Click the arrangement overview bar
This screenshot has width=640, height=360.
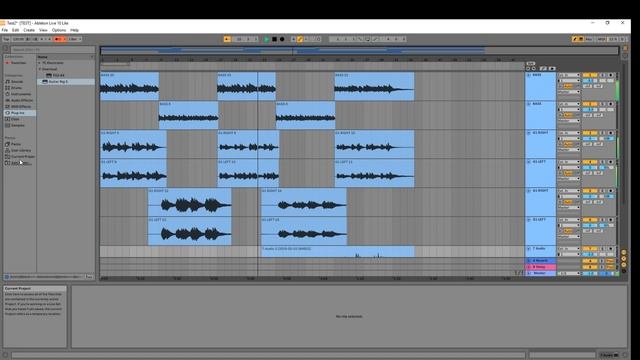click(x=359, y=51)
